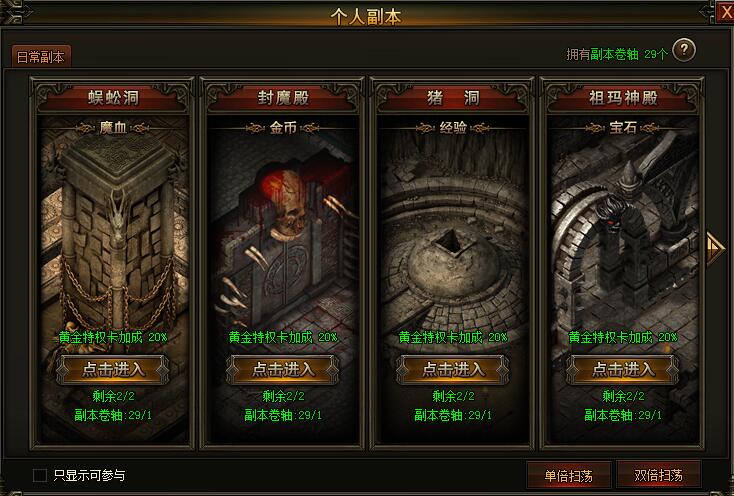734x496 pixels.
Task: Select the 祖玛神殿 temple arch image
Action: [x=623, y=229]
